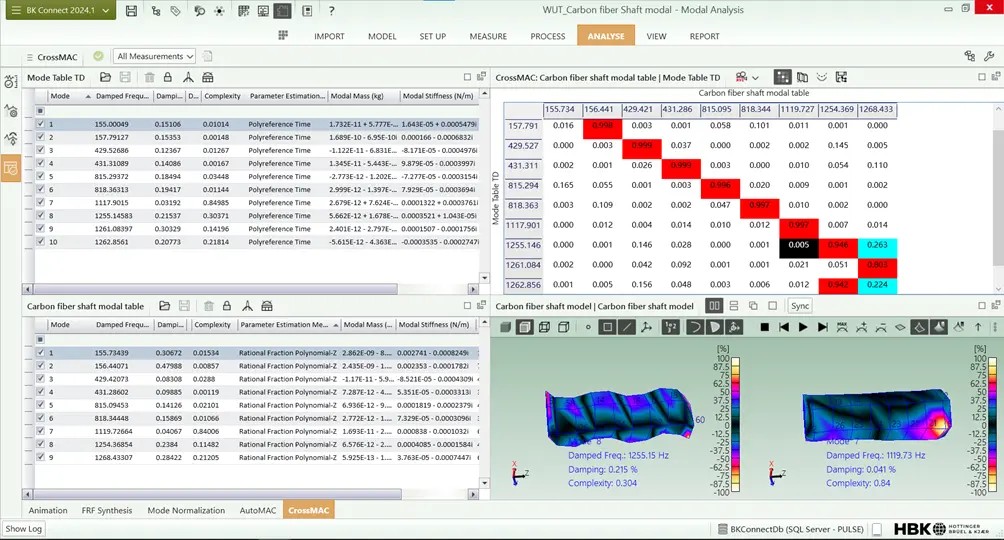The image size is (1004, 540).
Task: Open the grid launcher icon beside IMPORT
Action: pos(283,35)
